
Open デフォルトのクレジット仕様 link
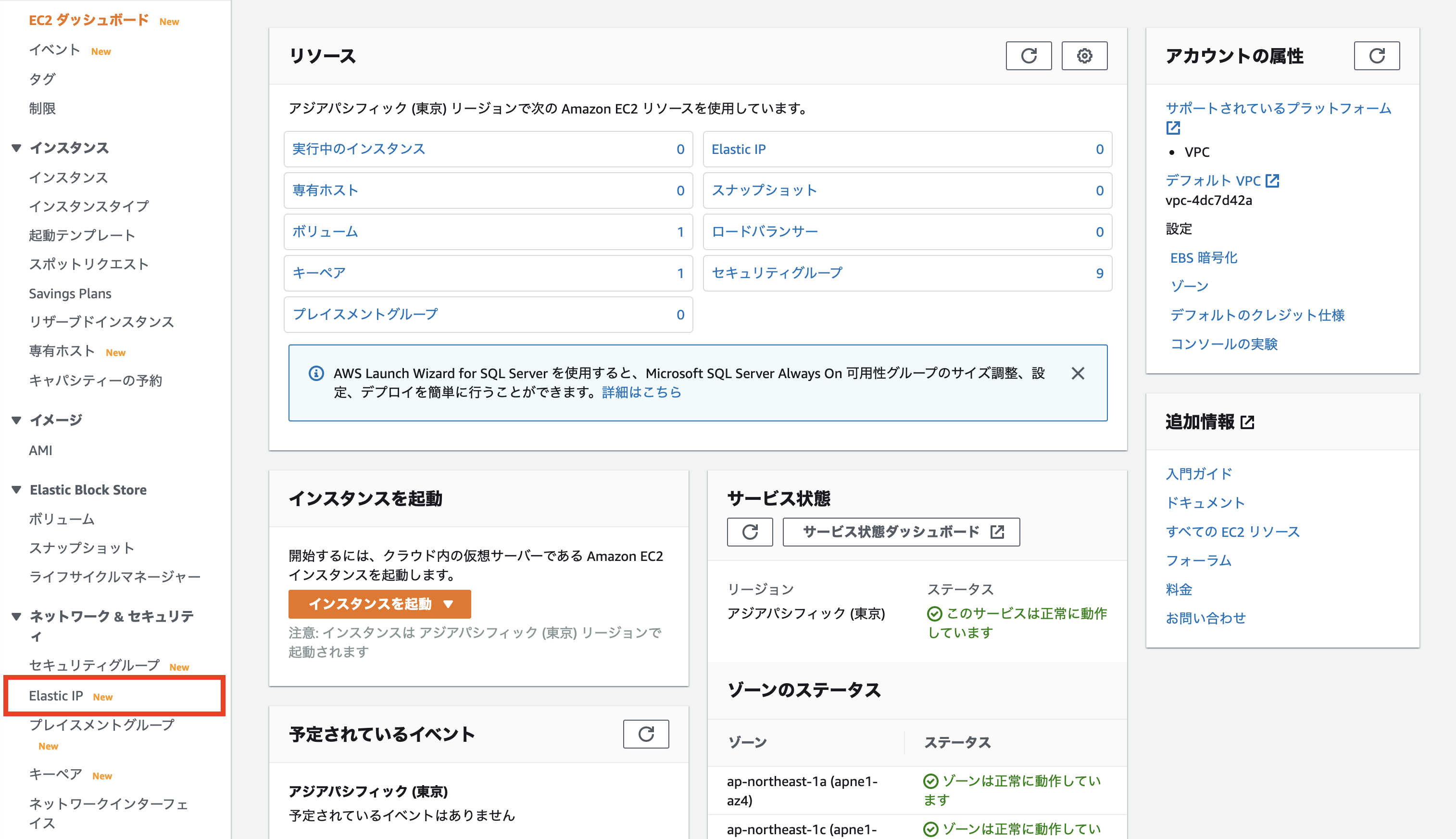(1257, 315)
